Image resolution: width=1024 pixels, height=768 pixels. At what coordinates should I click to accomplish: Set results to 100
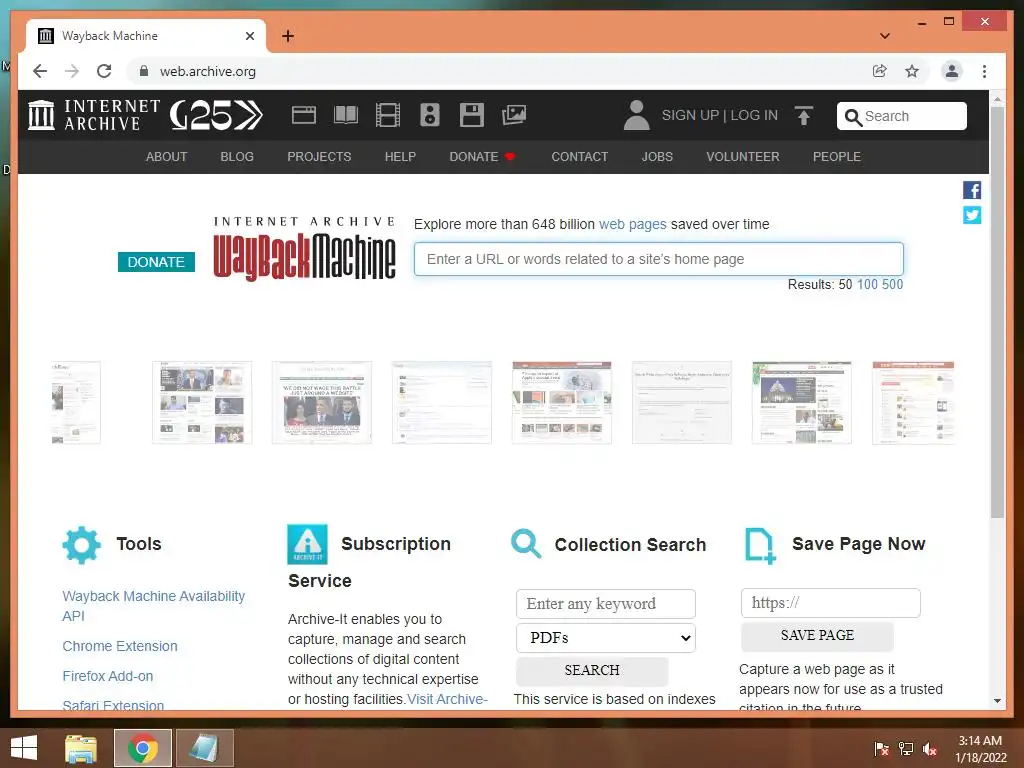point(867,284)
